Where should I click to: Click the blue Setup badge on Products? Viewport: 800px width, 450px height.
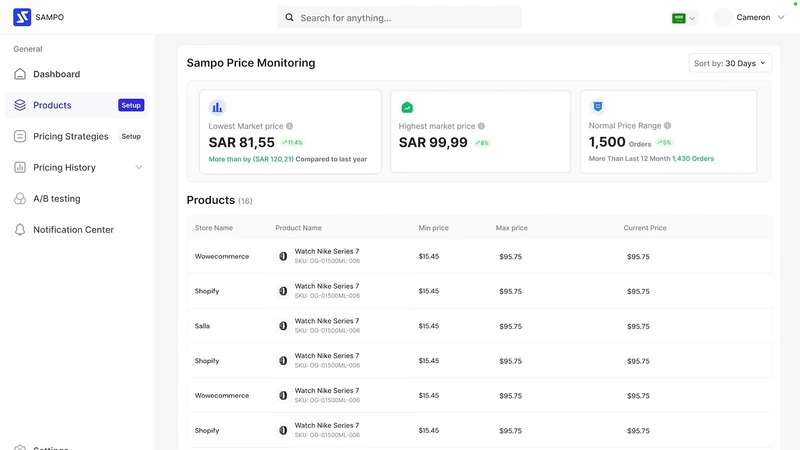coord(131,105)
